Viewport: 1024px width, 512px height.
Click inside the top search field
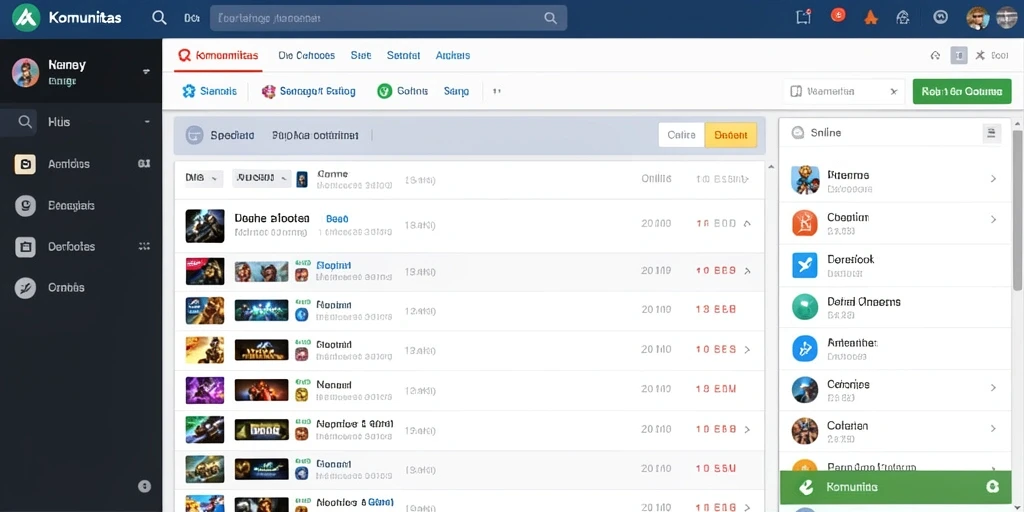[388, 18]
